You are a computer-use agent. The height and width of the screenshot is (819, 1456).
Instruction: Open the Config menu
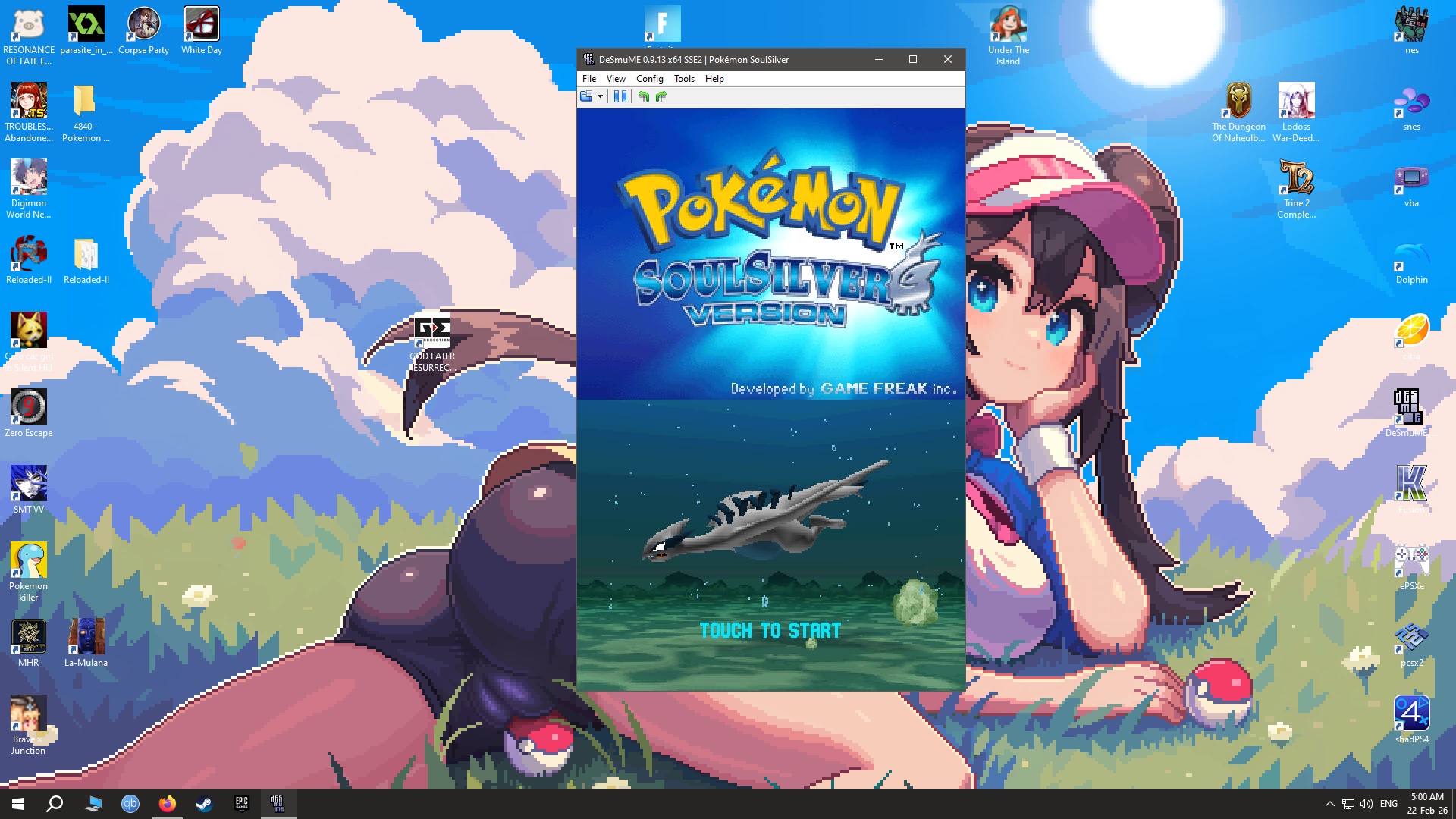[649, 79]
